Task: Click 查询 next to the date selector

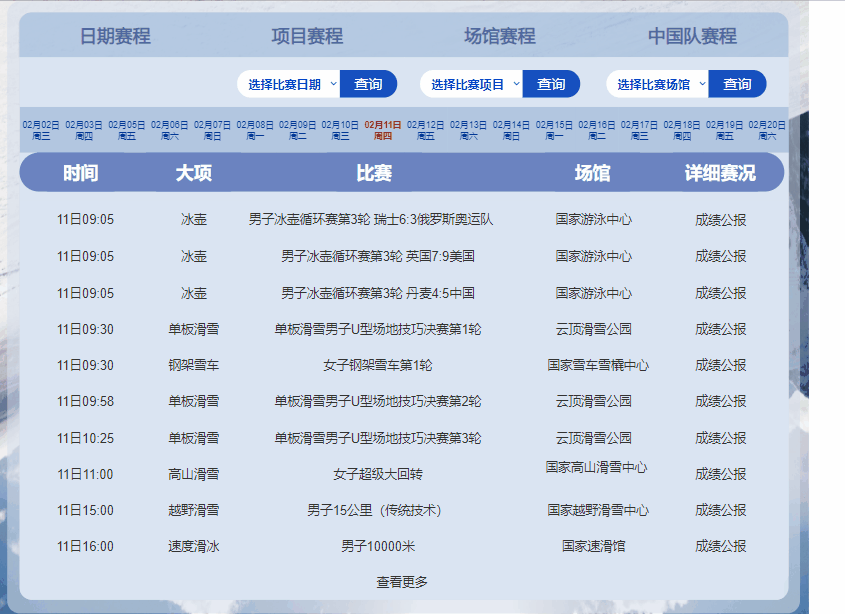Action: pyautogui.click(x=368, y=84)
